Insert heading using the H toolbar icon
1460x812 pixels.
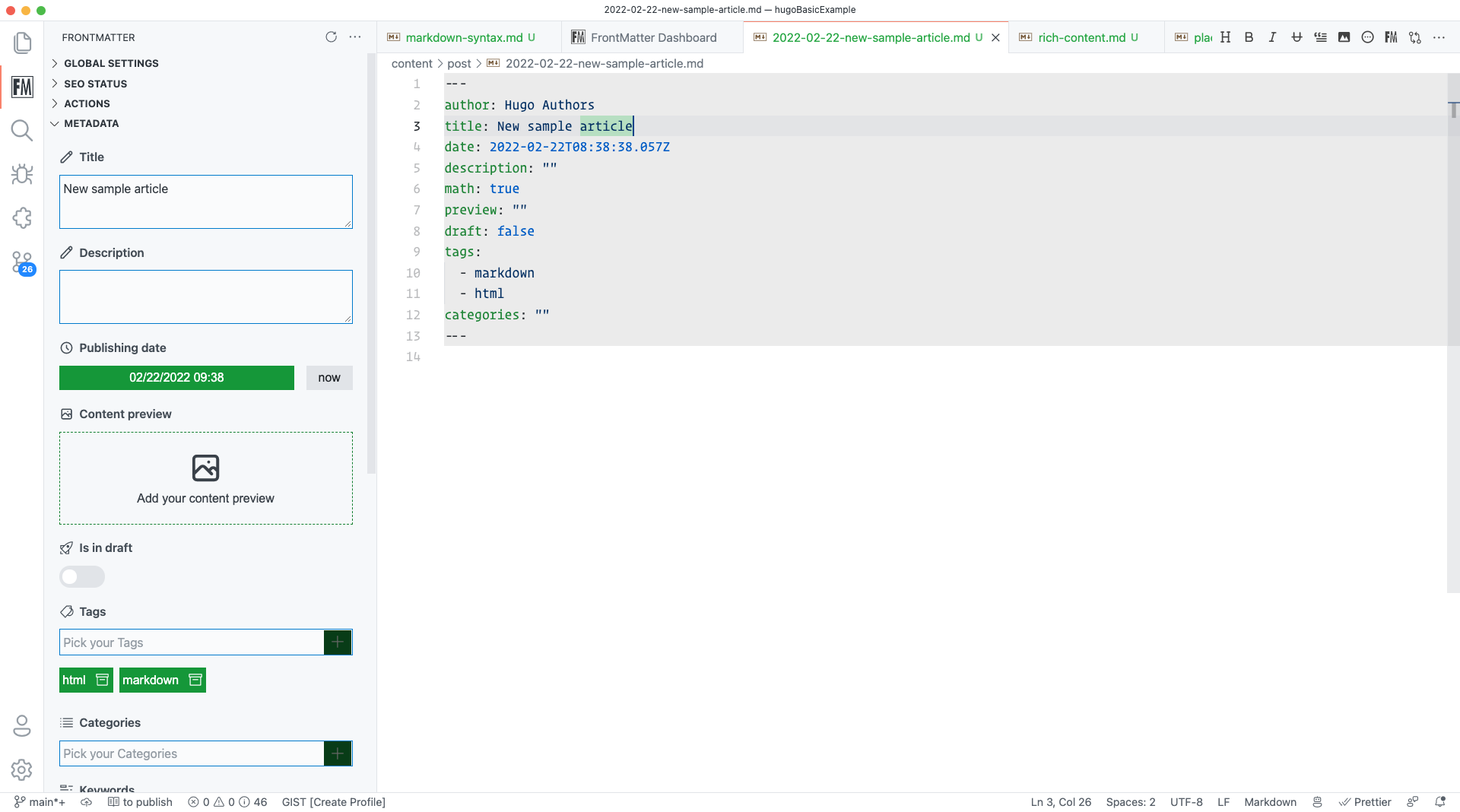(x=1225, y=37)
